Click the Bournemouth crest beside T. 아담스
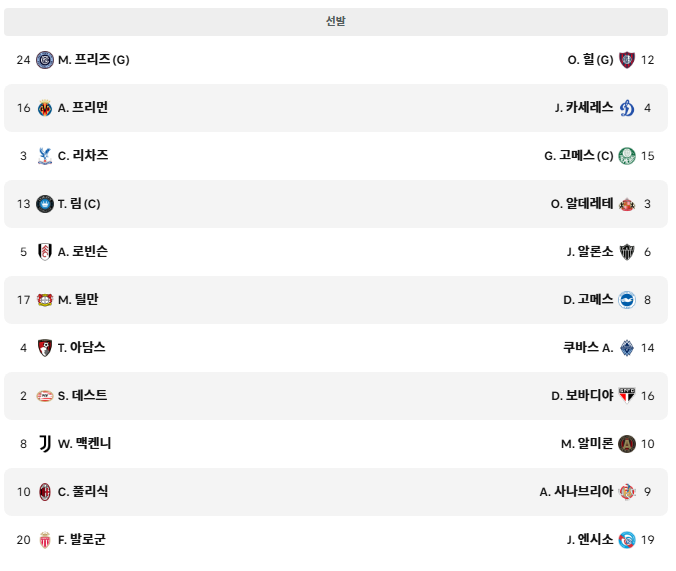This screenshot has height=571, width=676. [45, 348]
